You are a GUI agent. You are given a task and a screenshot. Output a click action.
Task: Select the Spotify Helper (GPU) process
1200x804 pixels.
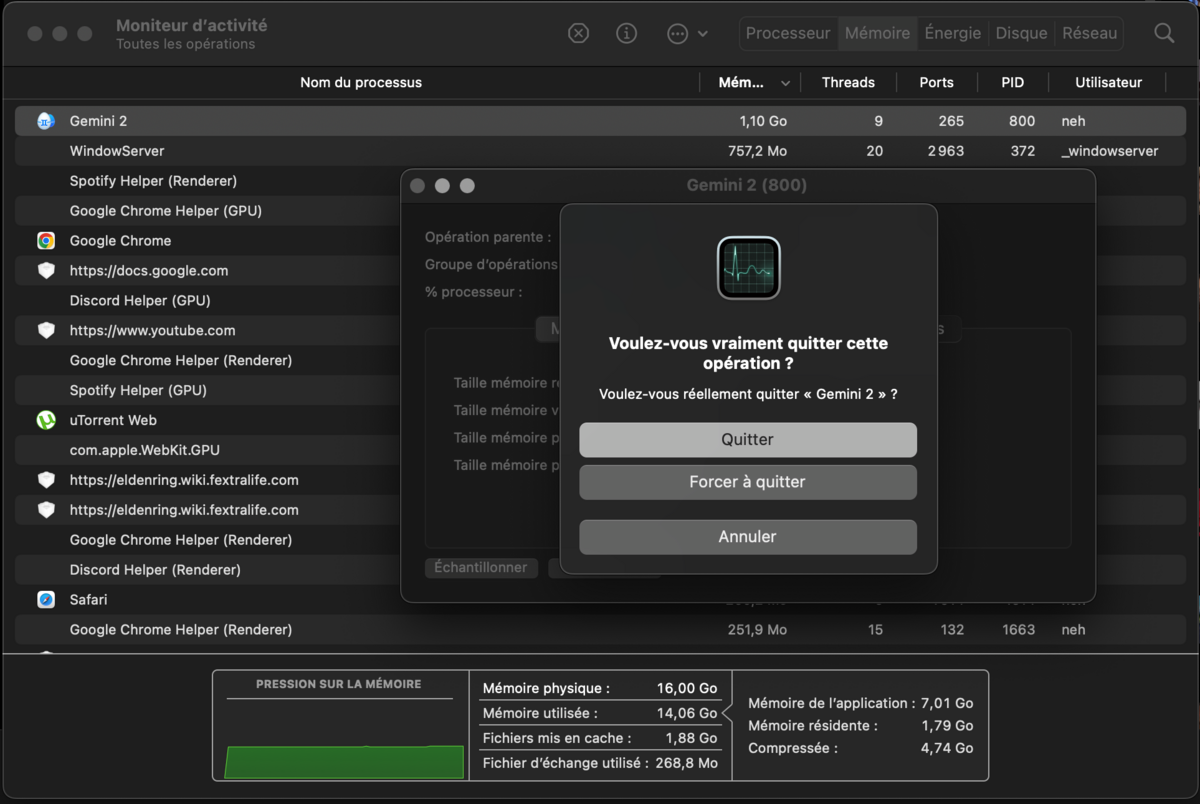click(x=138, y=390)
